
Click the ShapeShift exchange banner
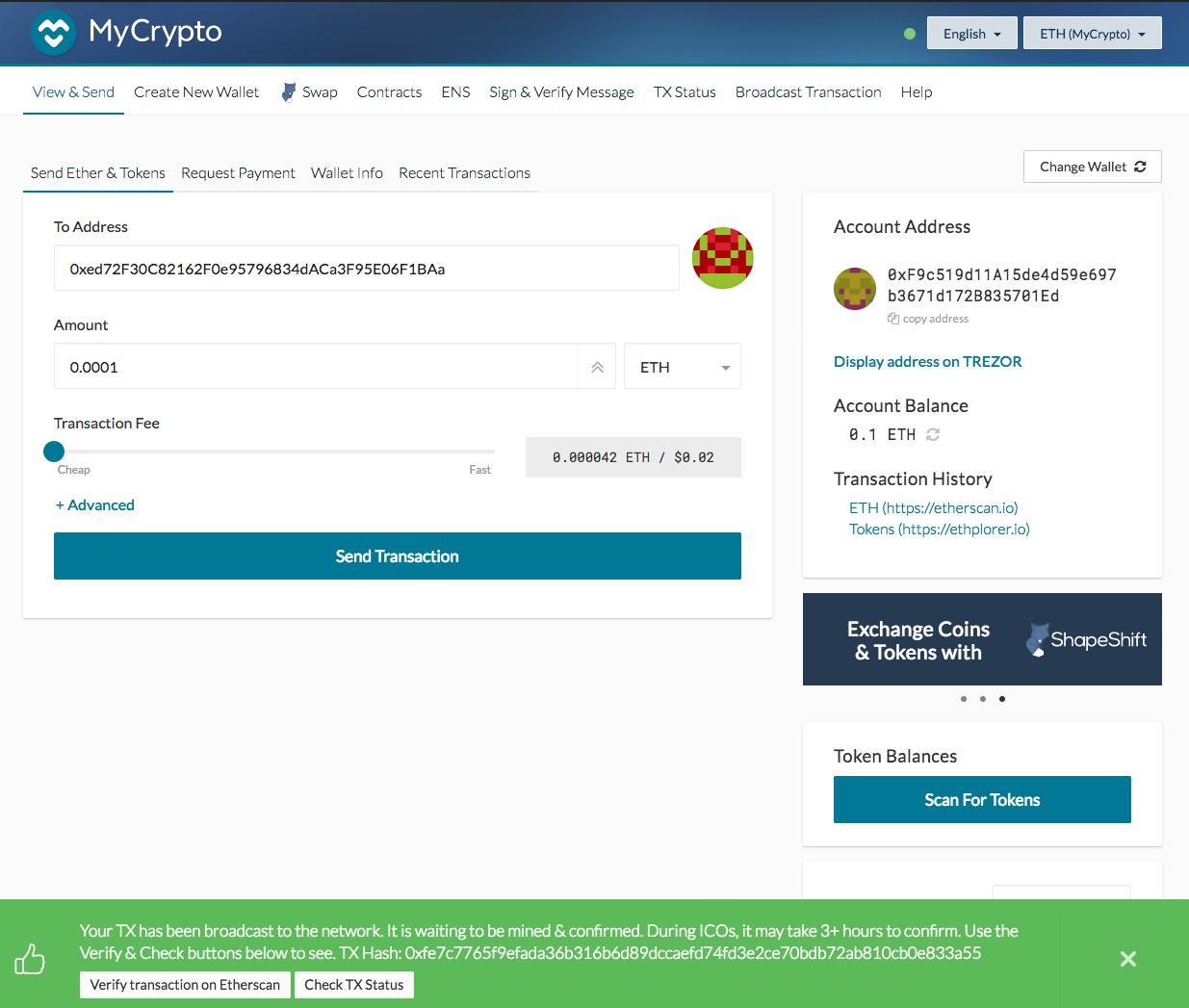pyautogui.click(x=982, y=639)
